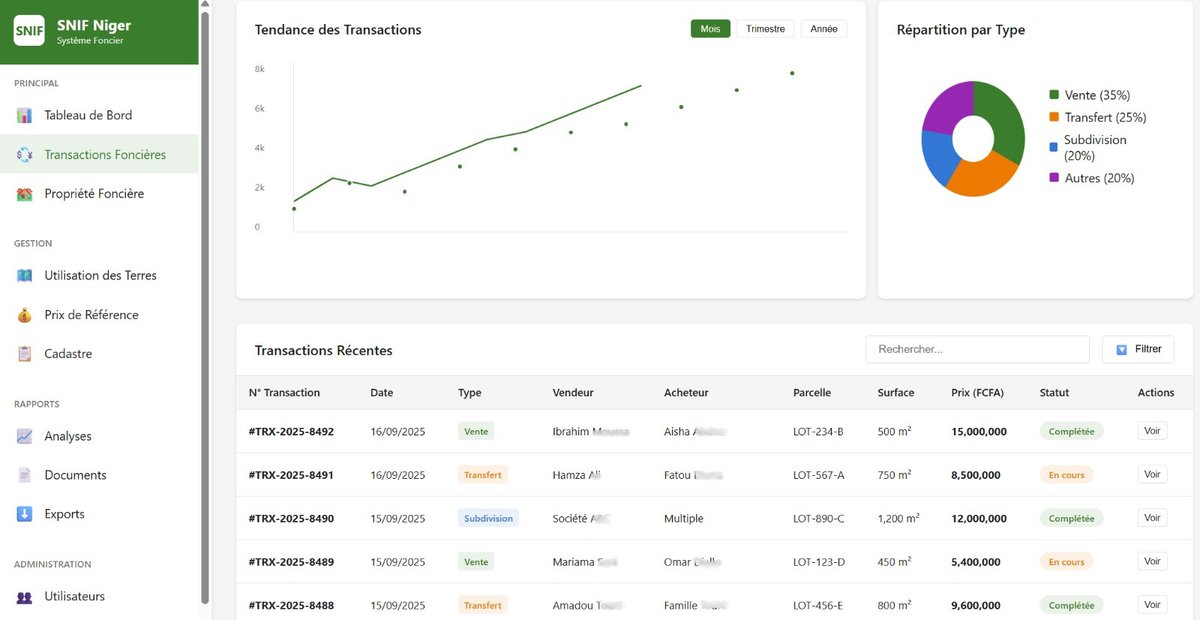Click the green Vente pie slice

1004,119
